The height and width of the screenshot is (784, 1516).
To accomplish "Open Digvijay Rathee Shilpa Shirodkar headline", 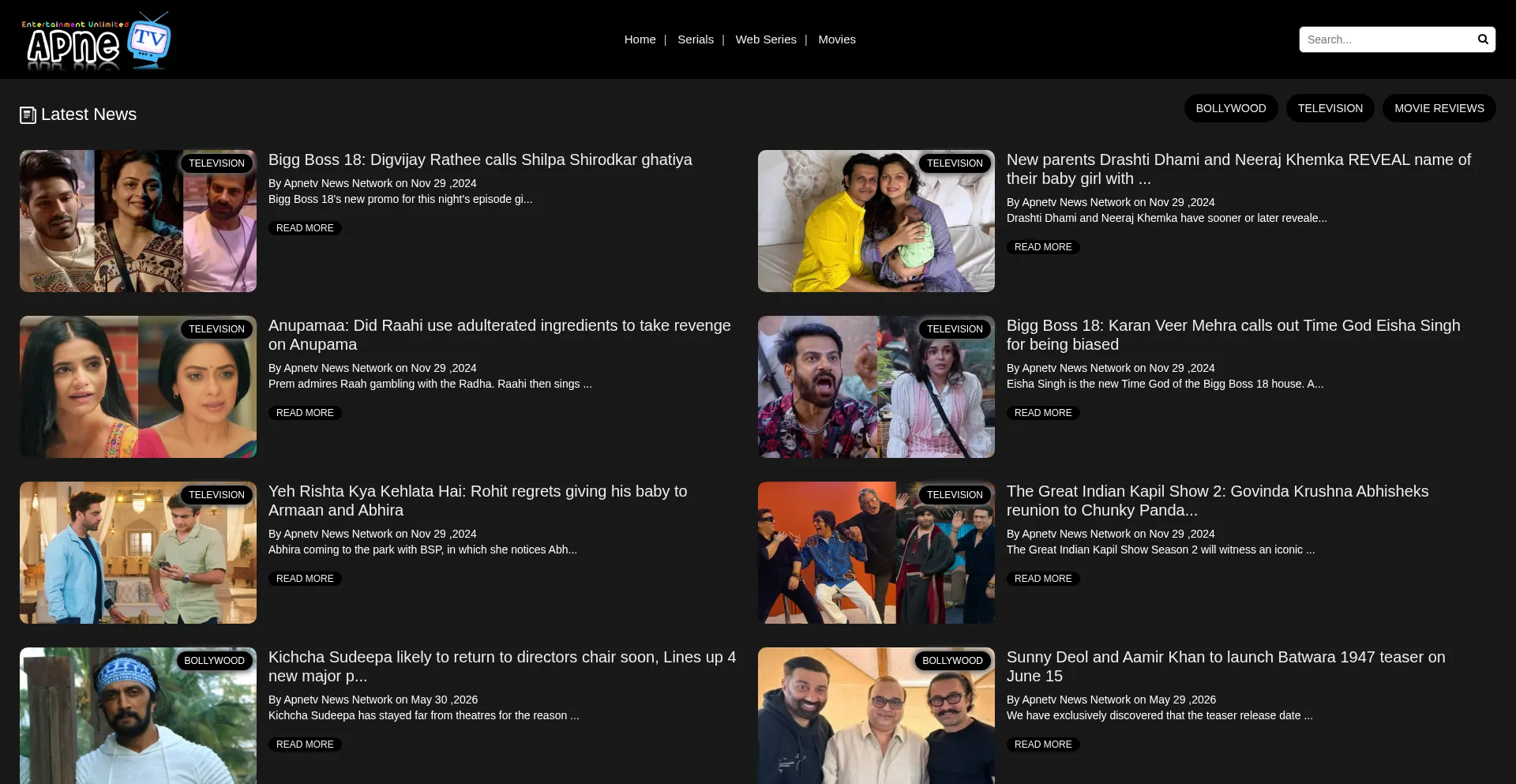I will (x=480, y=159).
